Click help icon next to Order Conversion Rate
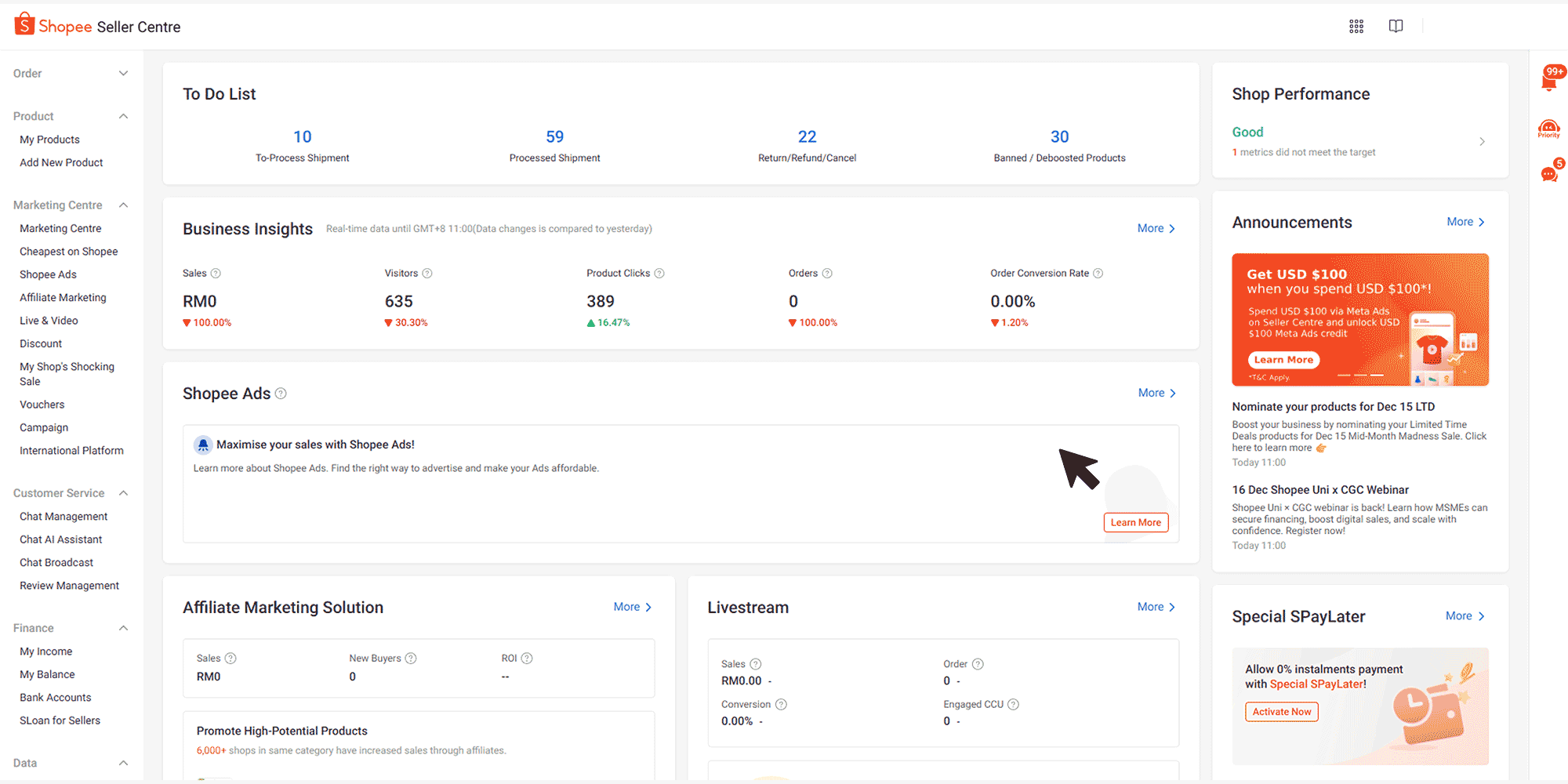The image size is (1568, 784). 1098,274
